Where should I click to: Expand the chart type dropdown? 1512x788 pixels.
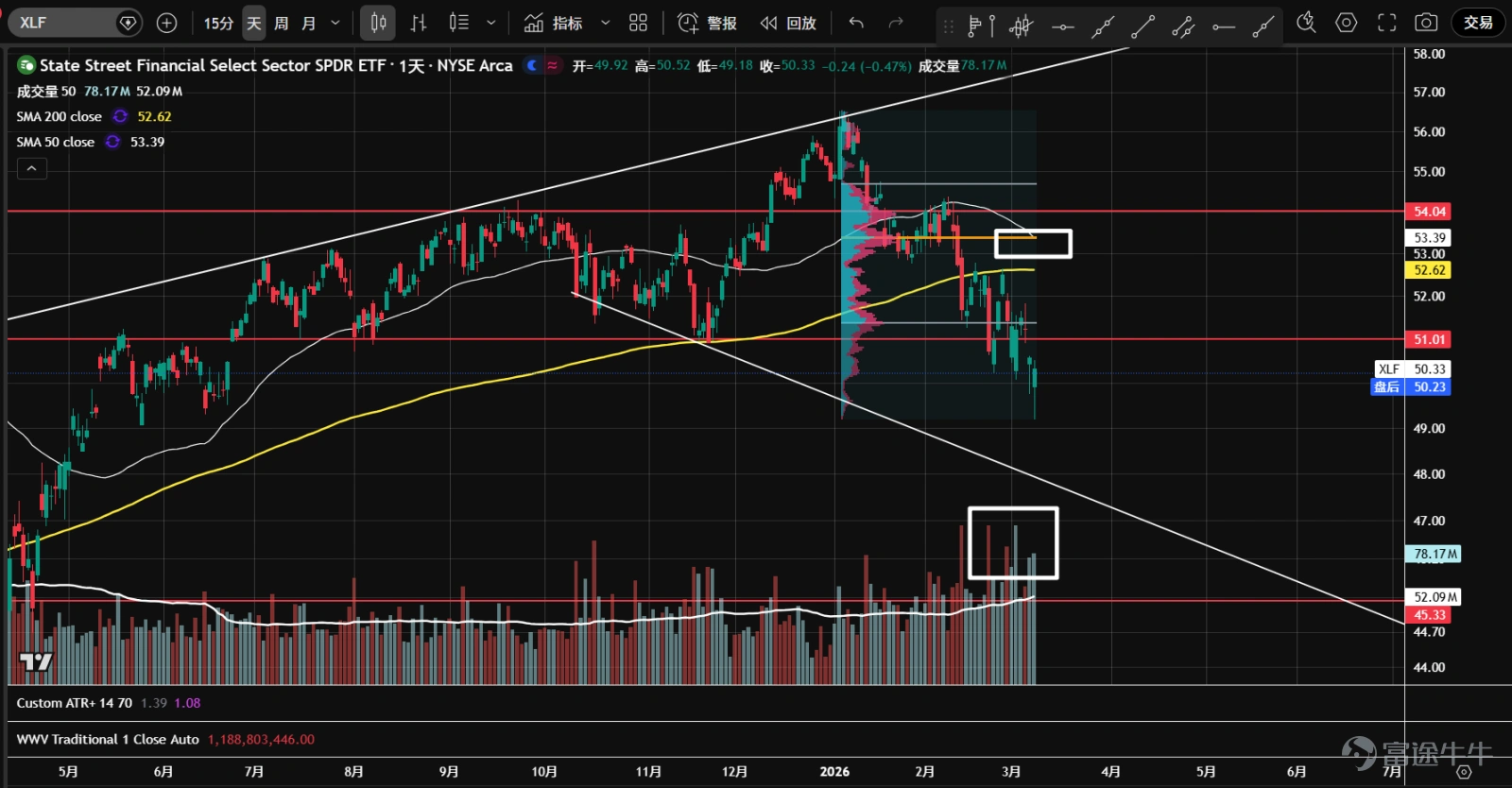tap(490, 23)
